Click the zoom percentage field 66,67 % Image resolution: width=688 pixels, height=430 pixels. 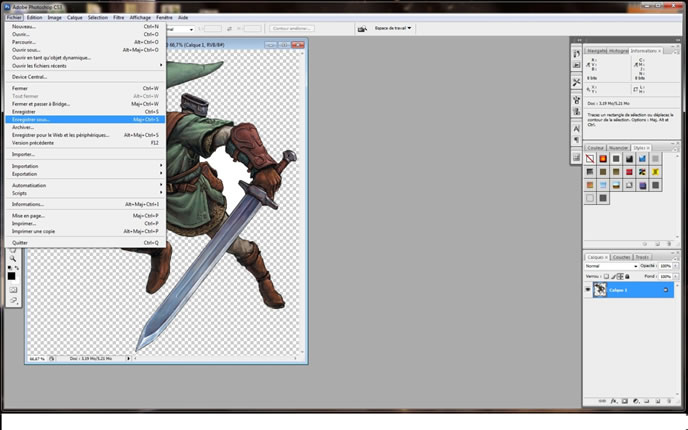click(x=37, y=358)
